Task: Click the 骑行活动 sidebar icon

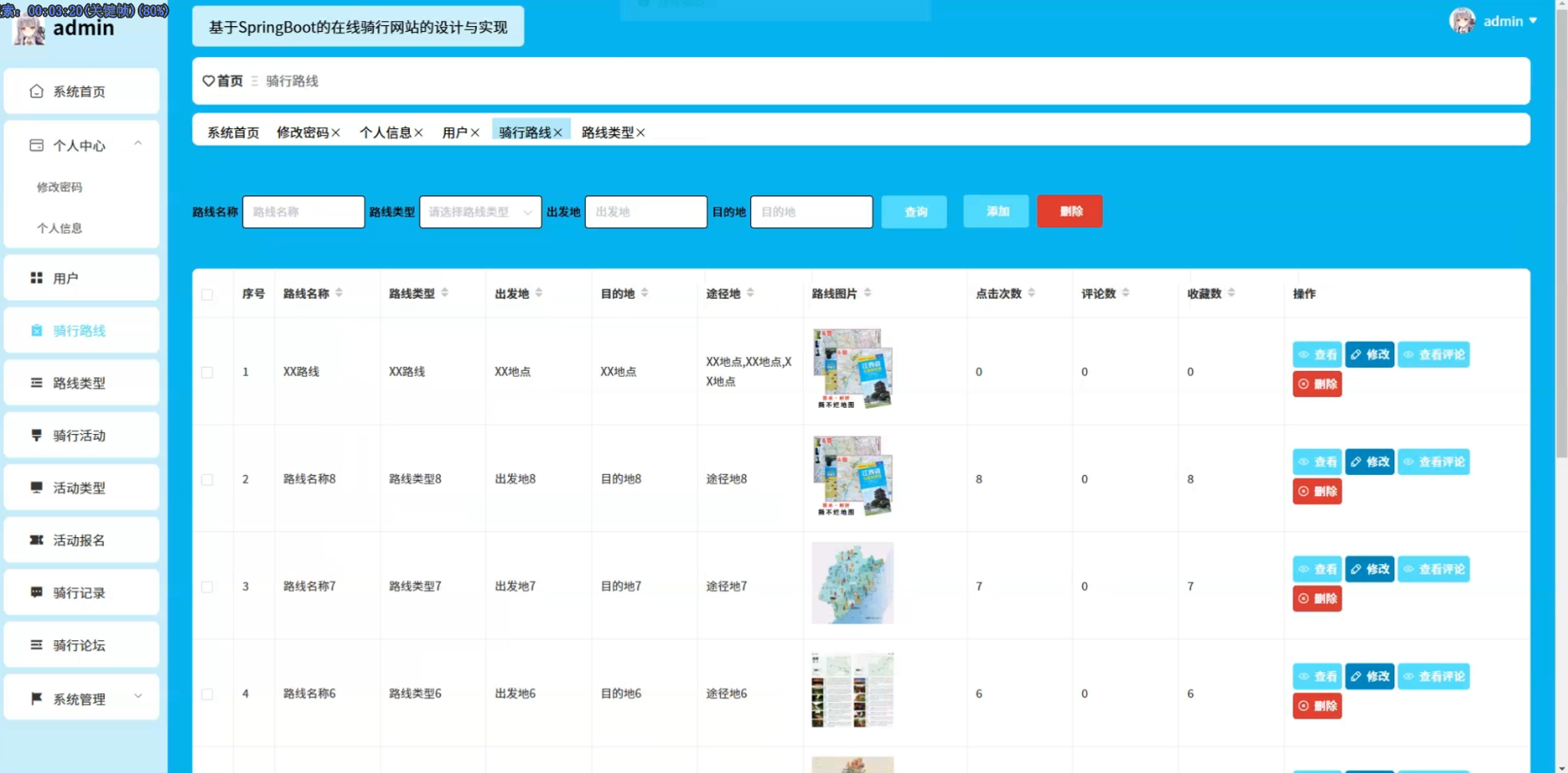Action: coord(36,436)
